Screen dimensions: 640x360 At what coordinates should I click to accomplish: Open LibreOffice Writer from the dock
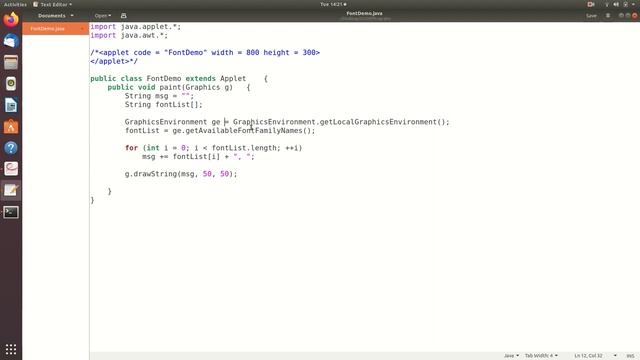11,105
